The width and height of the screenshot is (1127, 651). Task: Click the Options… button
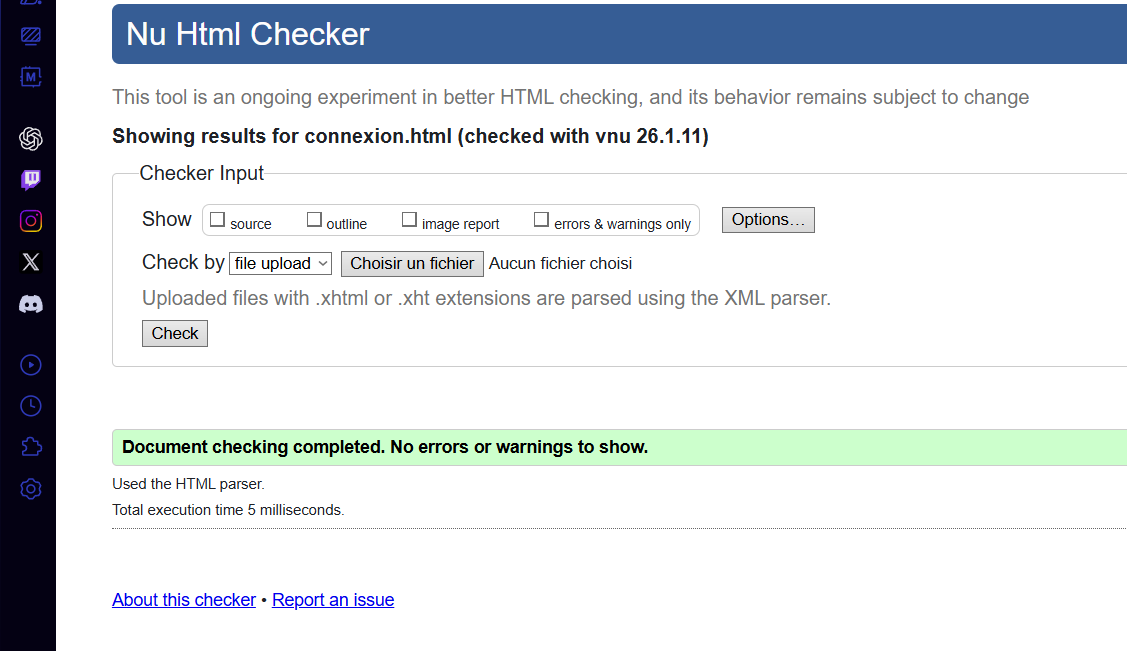coord(768,220)
